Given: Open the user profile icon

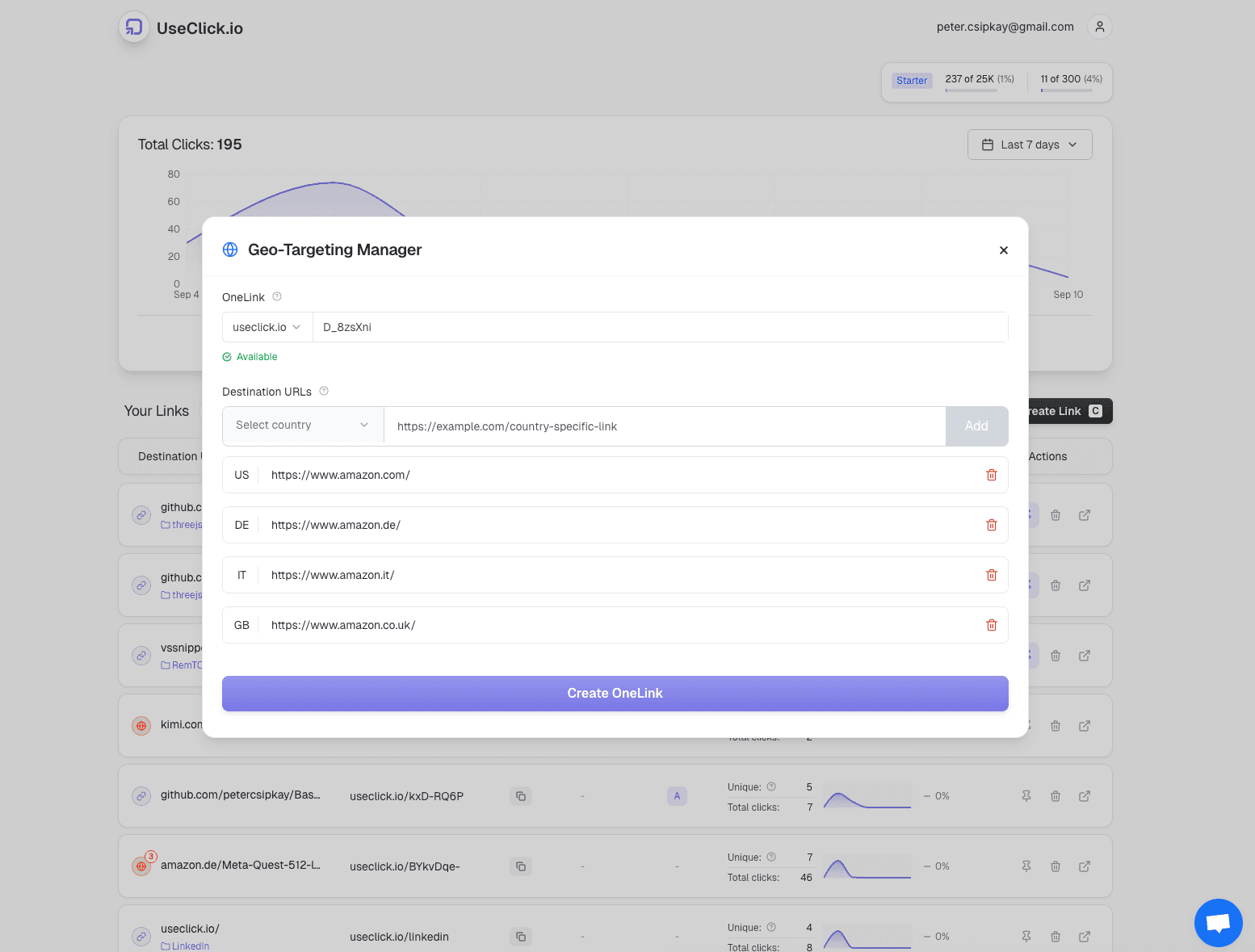Looking at the screenshot, I should pos(1099,27).
